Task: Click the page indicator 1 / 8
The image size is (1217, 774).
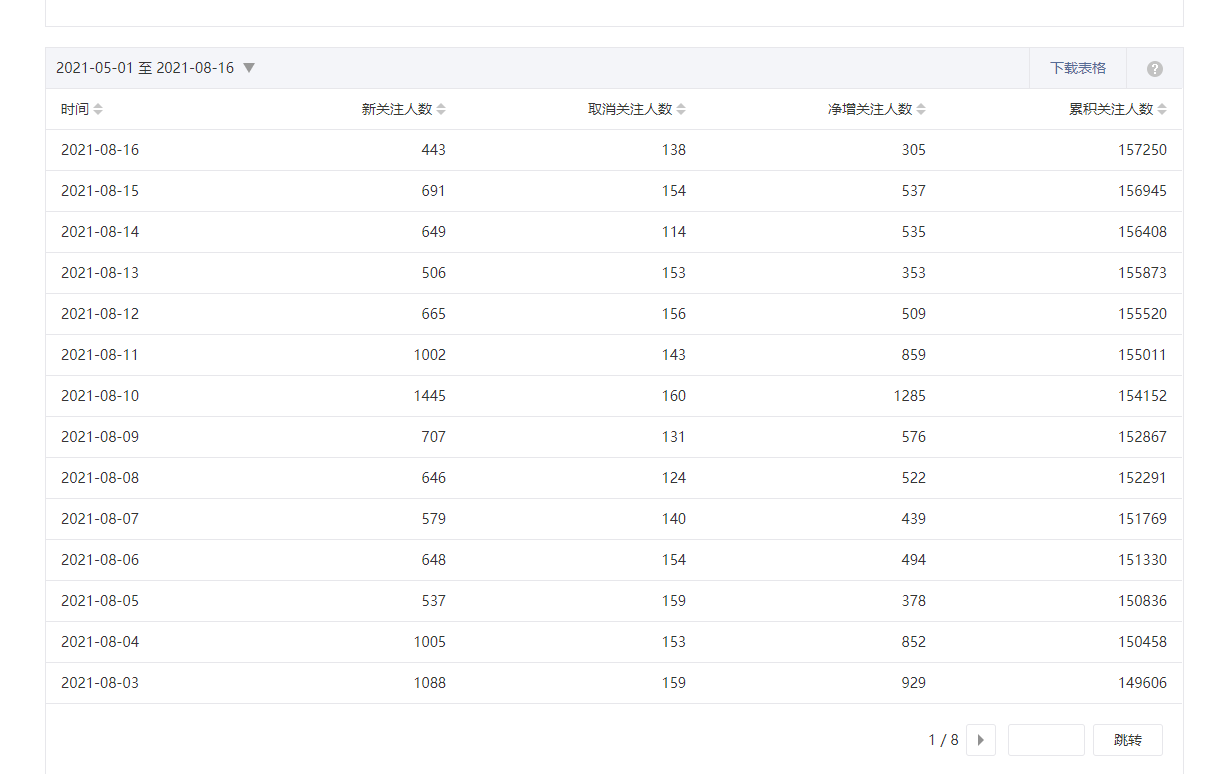Action: [943, 740]
